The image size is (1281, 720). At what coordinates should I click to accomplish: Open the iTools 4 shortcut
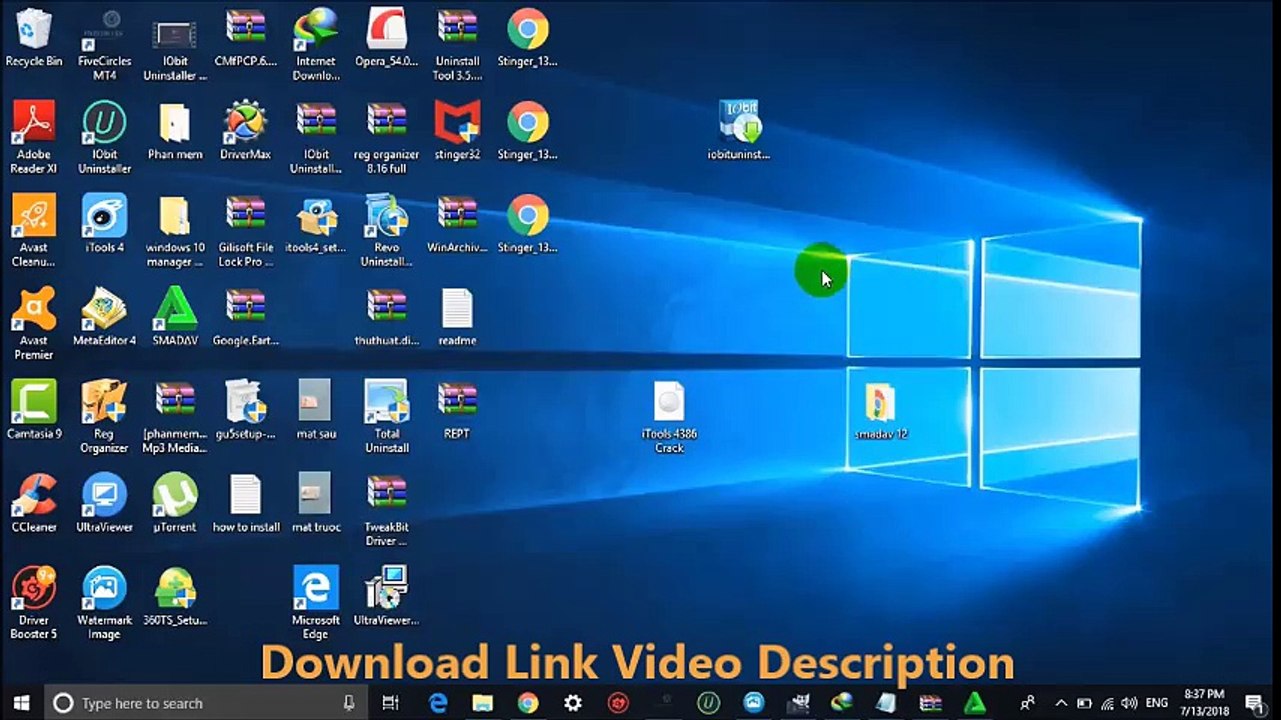tap(105, 224)
